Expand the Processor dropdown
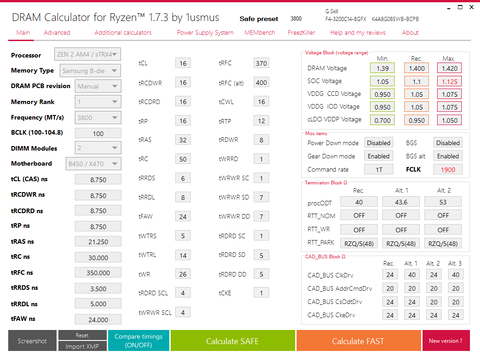This screenshot has height=361, width=480. [x=87, y=54]
